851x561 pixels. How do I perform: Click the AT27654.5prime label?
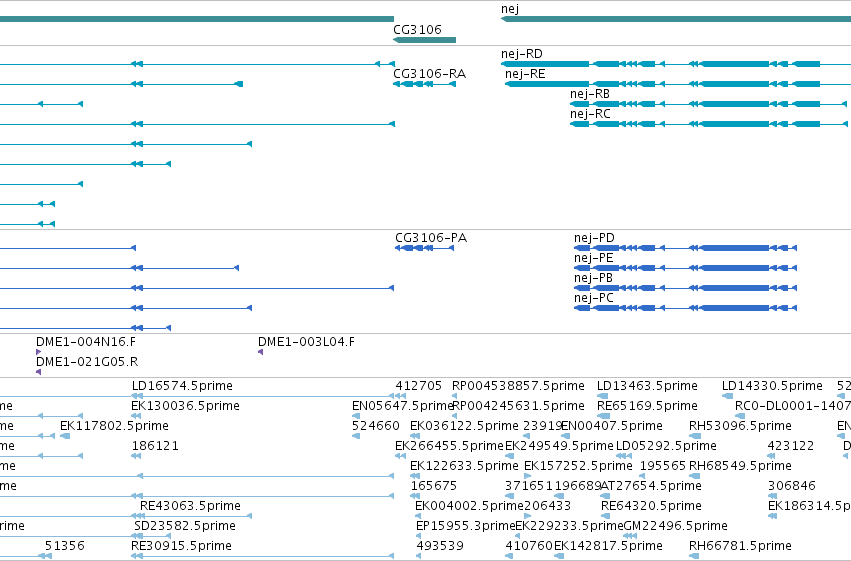click(x=651, y=486)
